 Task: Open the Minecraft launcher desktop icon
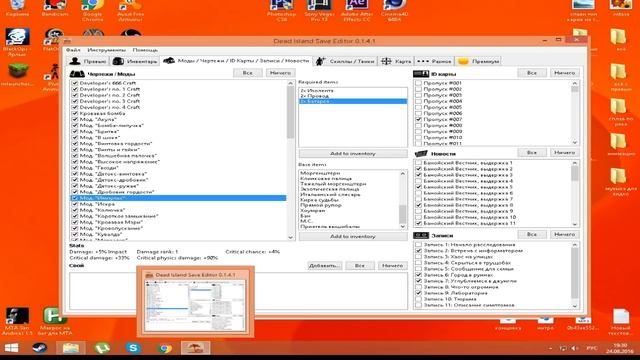tap(17, 75)
